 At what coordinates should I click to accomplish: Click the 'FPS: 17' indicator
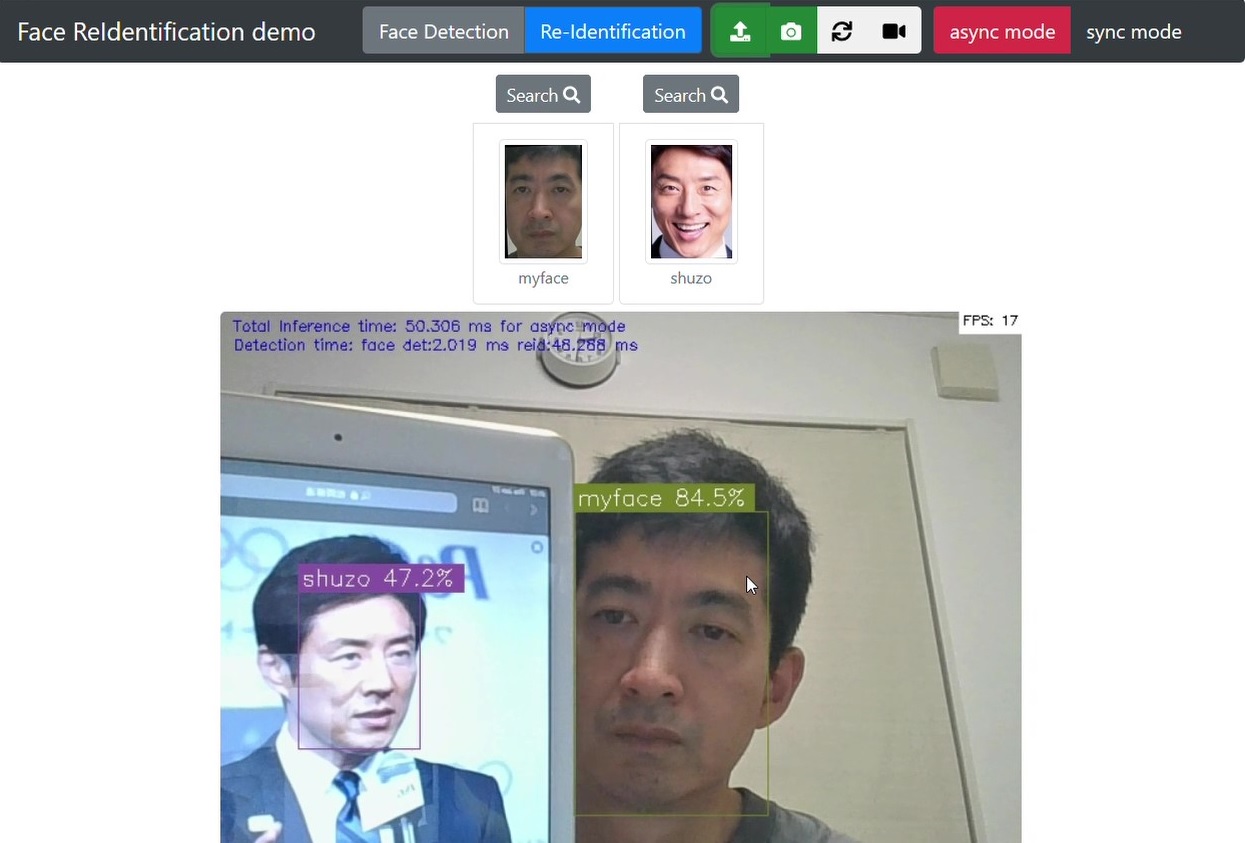click(x=990, y=321)
